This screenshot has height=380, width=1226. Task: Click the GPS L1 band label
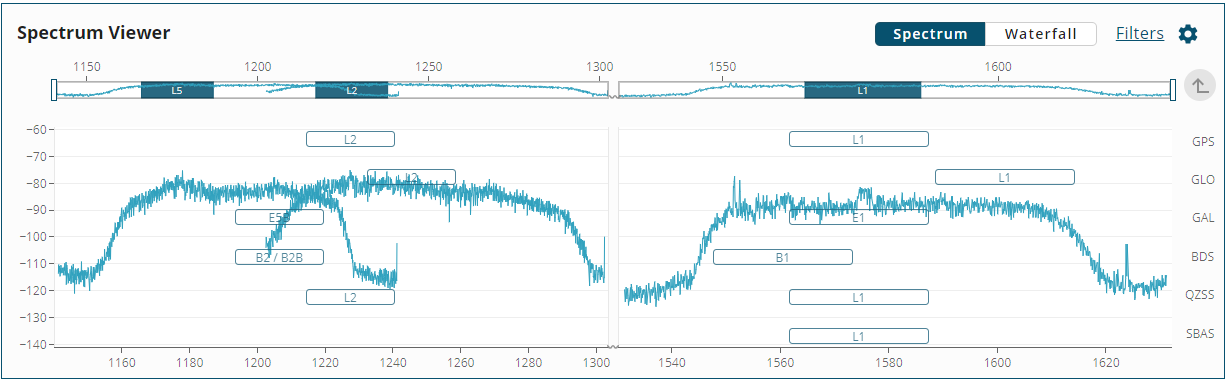(x=858, y=139)
